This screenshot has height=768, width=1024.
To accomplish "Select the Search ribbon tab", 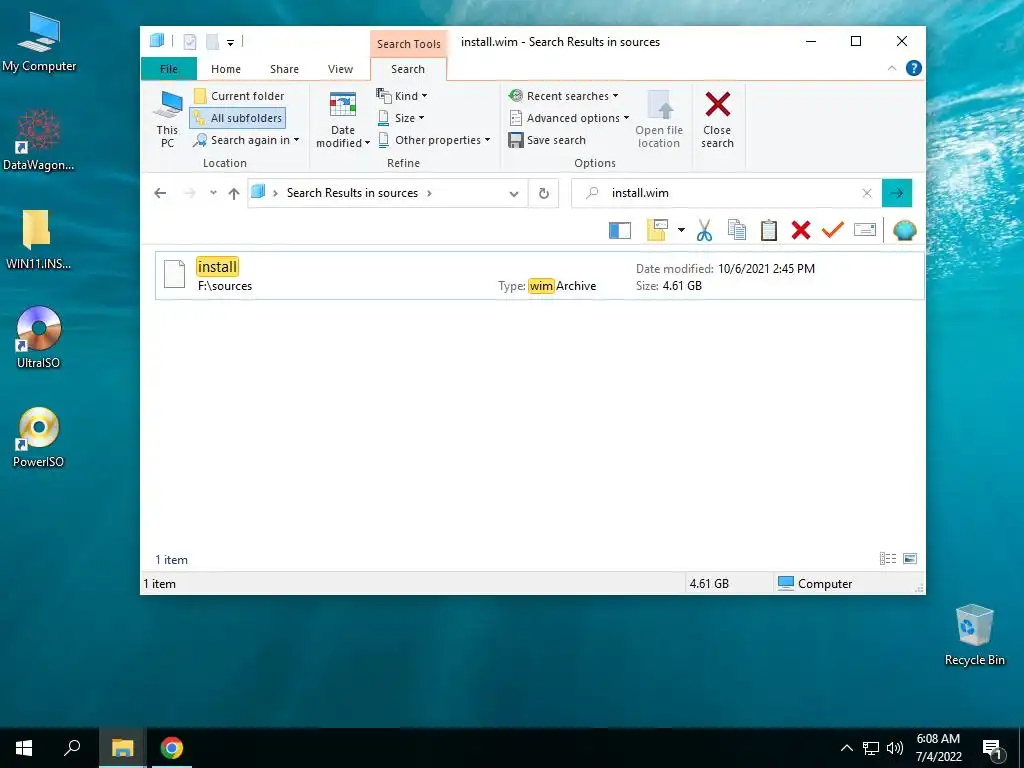I will click(408, 69).
